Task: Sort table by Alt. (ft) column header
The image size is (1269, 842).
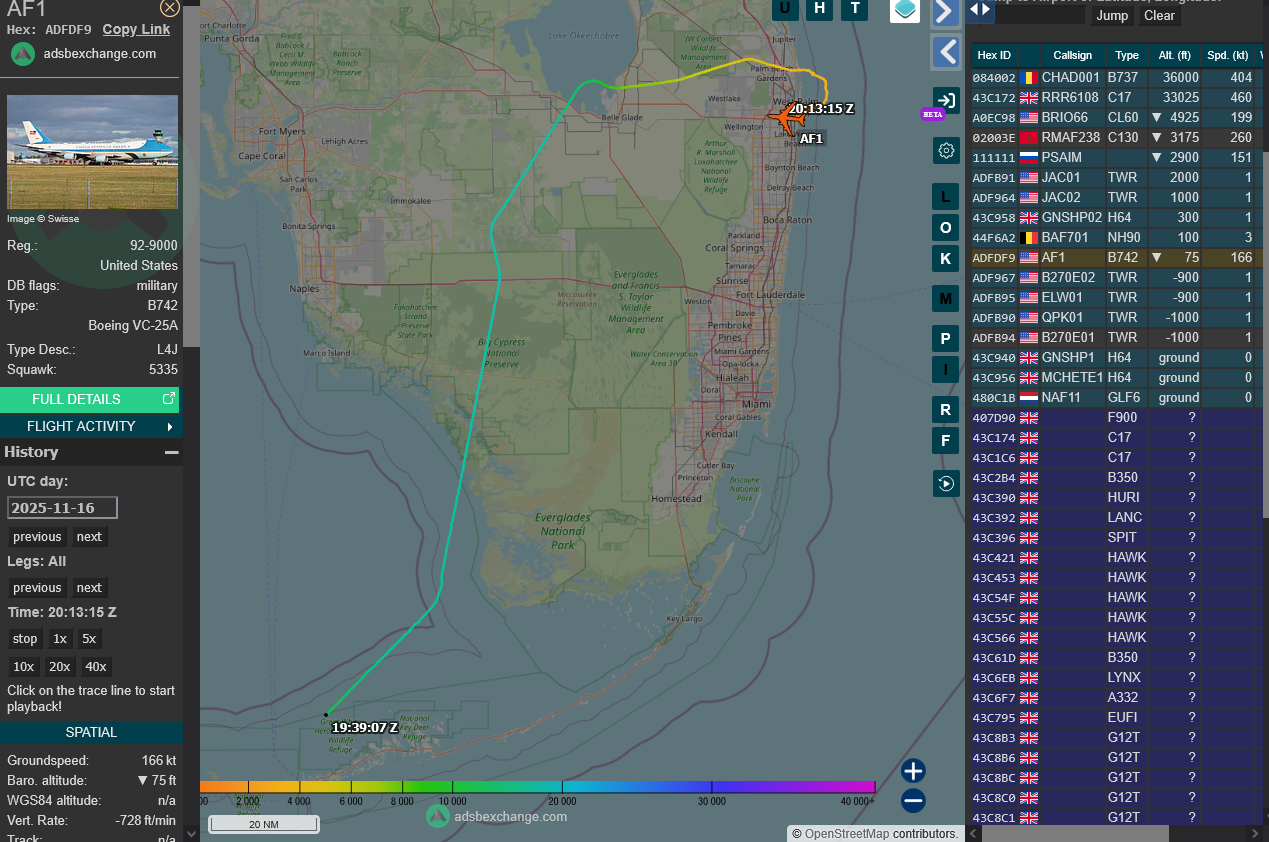Action: (x=1175, y=55)
